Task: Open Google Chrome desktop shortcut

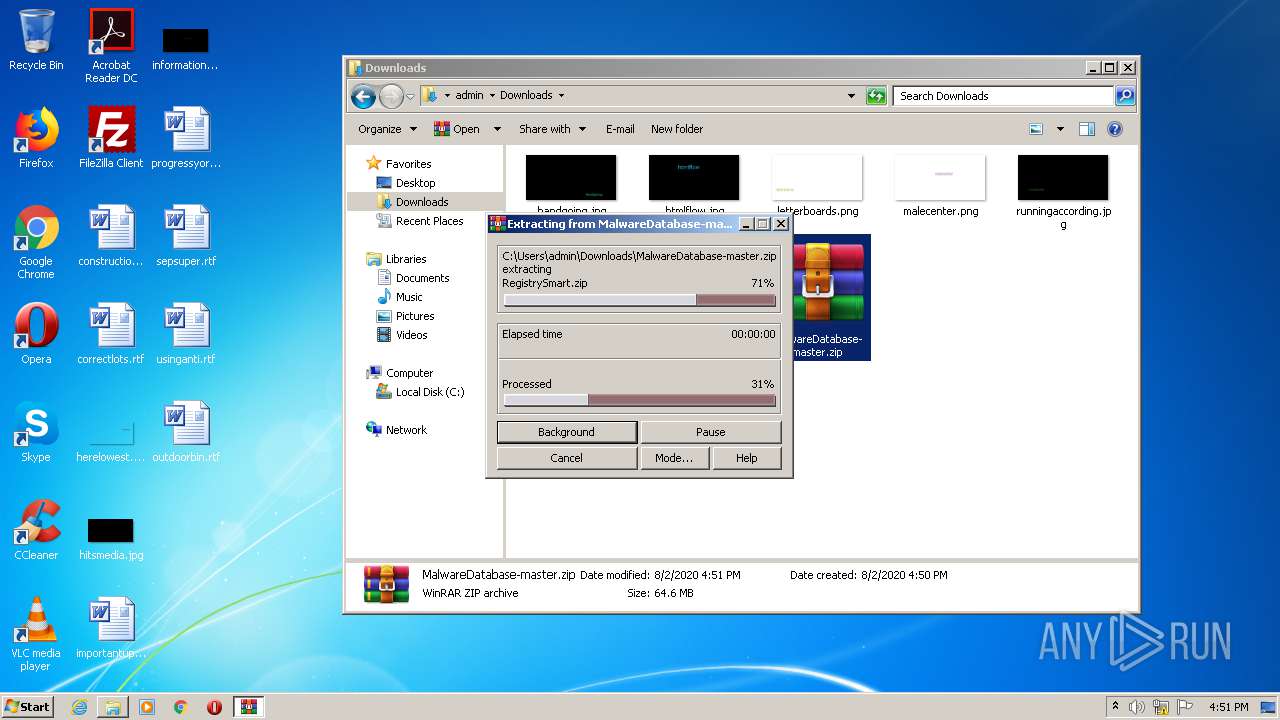Action: click(x=36, y=242)
